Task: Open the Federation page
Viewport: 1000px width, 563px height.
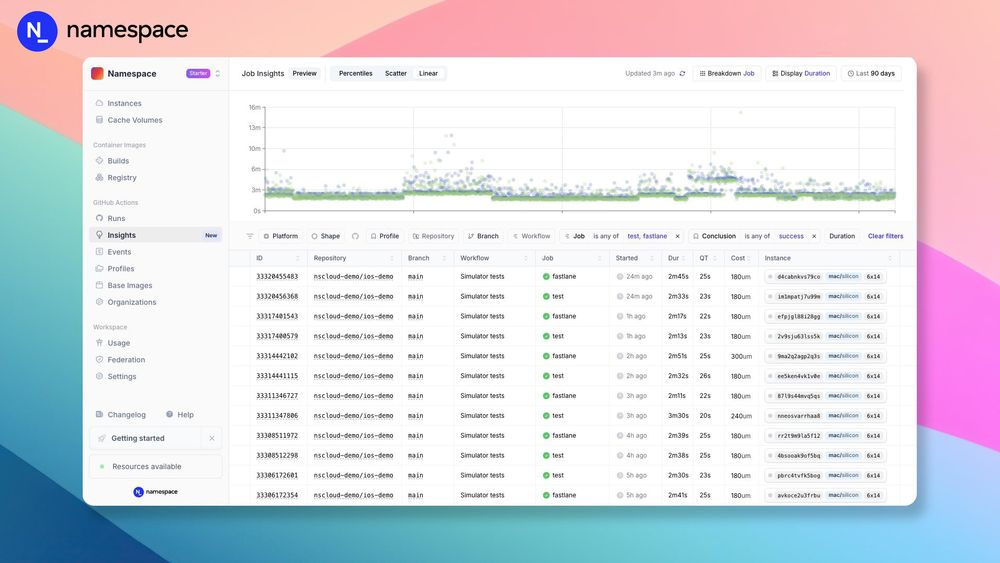Action: (x=126, y=360)
